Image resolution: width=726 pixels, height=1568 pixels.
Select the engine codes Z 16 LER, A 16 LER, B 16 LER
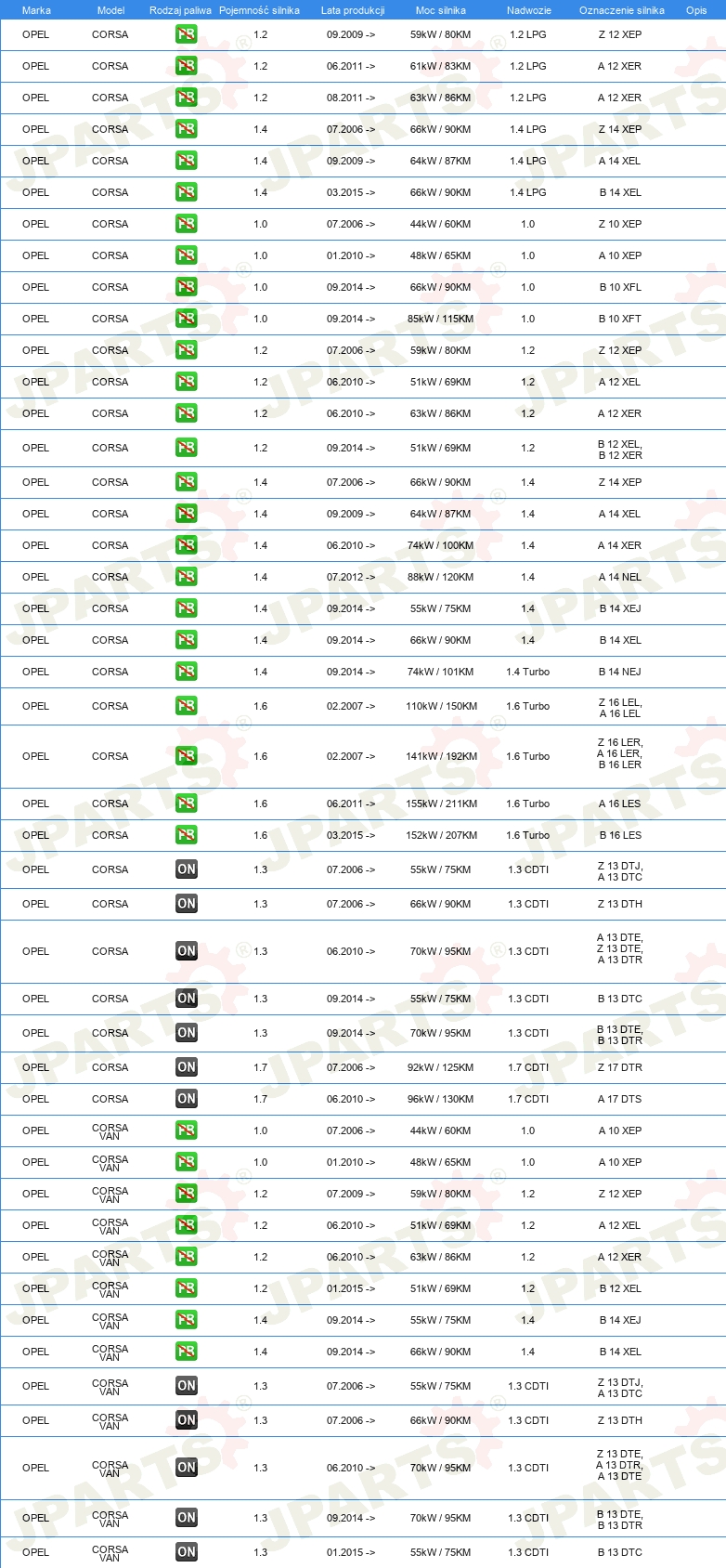(620, 754)
